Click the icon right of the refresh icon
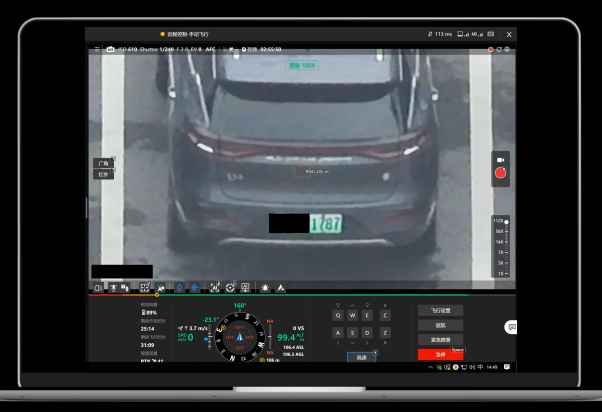 pyautogui.click(x=507, y=50)
